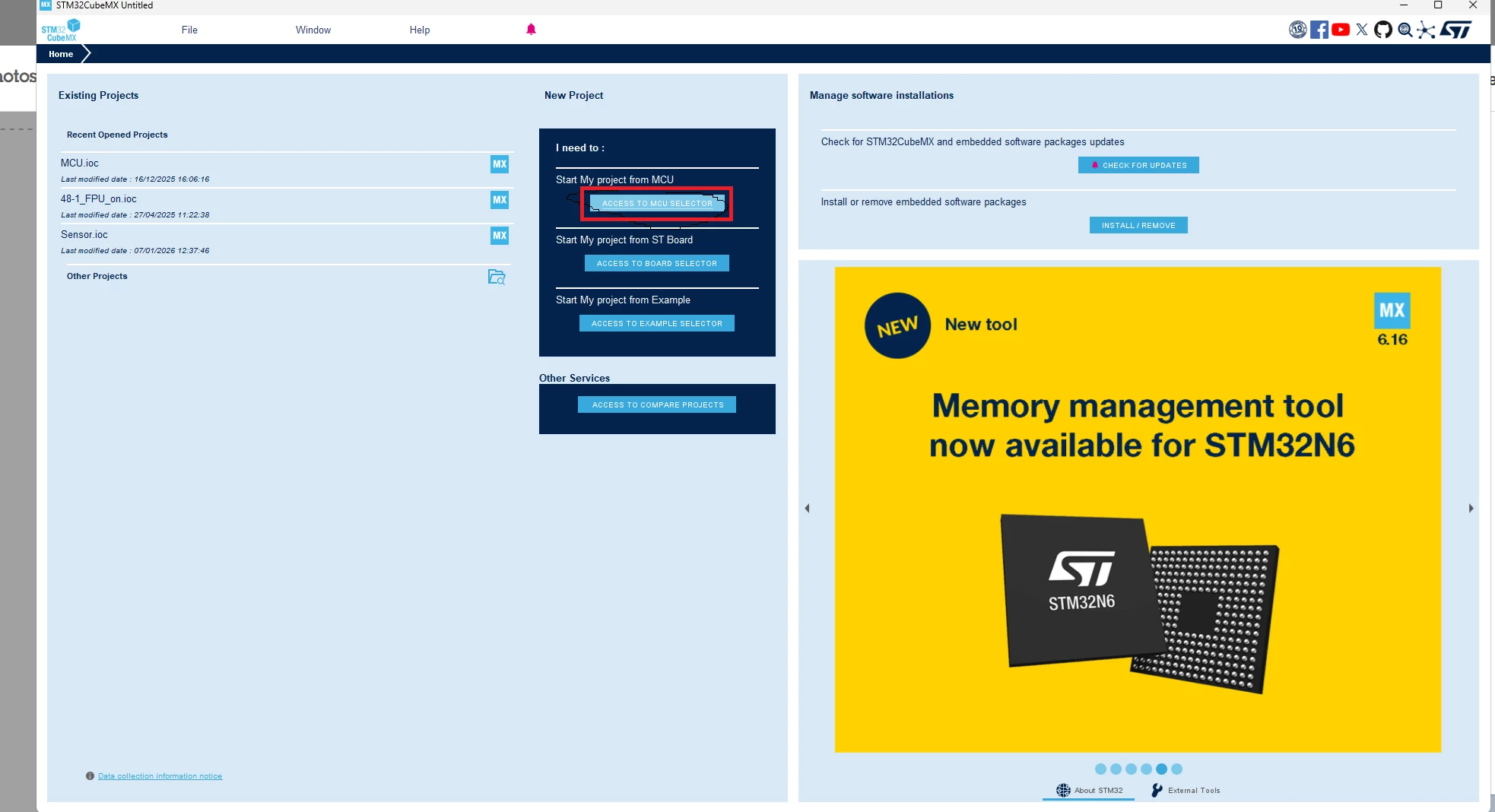This screenshot has width=1495, height=812.
Task: Open the File menu
Action: pos(189,30)
